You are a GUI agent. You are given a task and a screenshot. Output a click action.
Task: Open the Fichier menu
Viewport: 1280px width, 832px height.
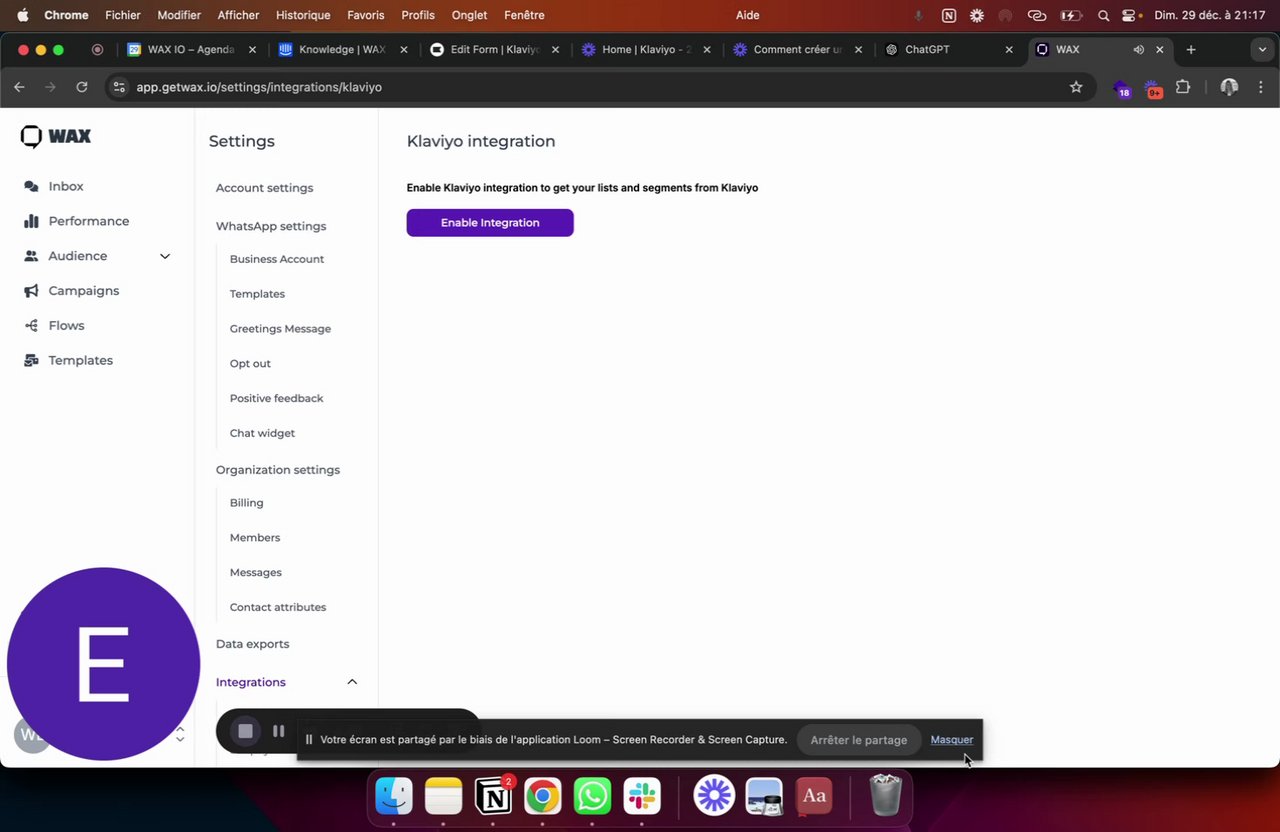123,15
